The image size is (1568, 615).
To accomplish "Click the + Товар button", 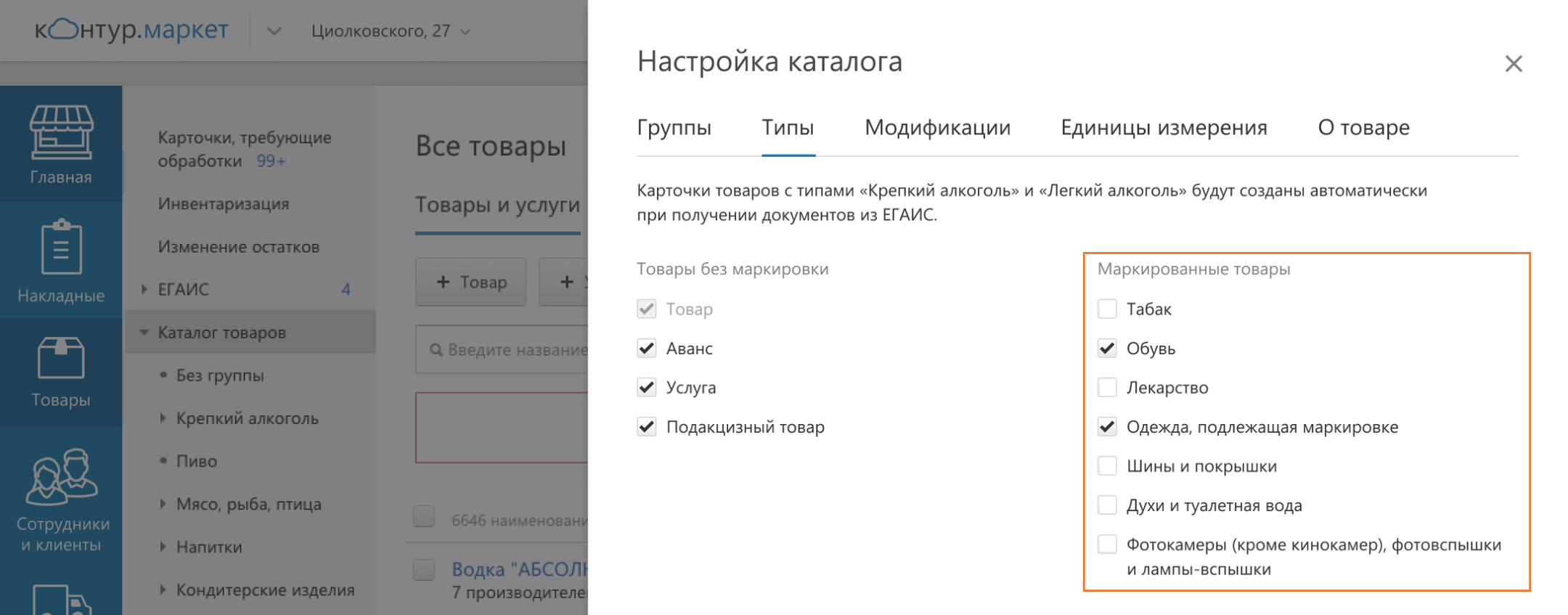I will coord(470,282).
